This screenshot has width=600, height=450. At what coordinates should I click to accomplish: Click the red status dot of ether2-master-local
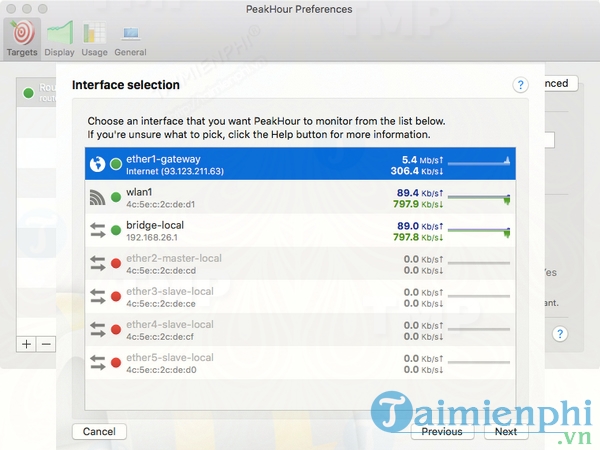(116, 264)
